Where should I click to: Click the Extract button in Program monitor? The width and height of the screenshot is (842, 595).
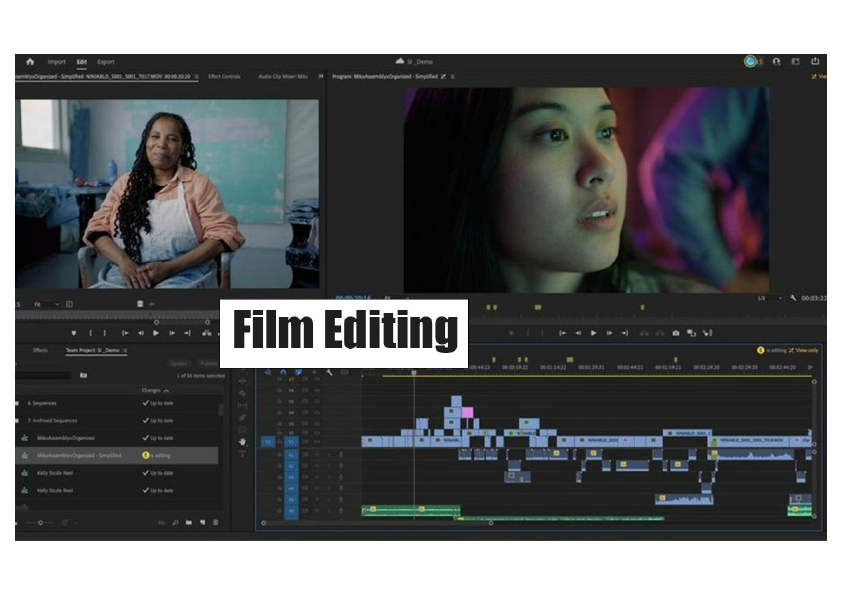[x=660, y=333]
